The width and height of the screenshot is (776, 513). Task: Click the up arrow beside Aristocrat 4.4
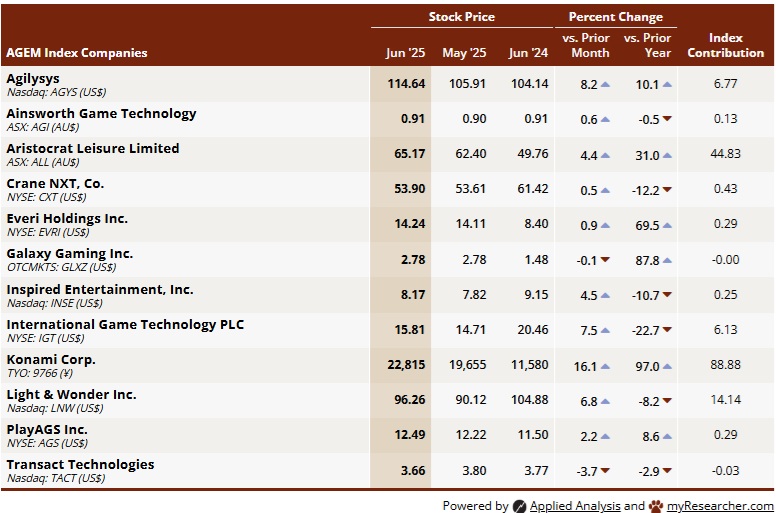[605, 155]
